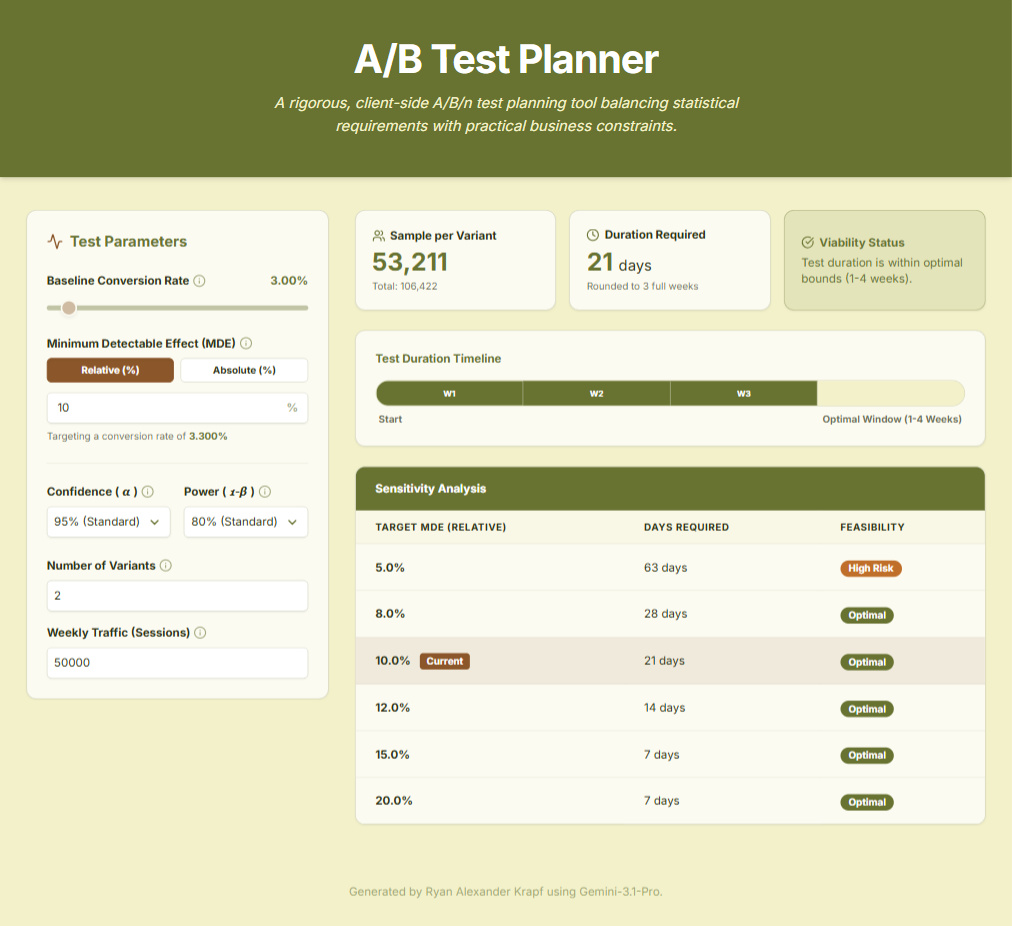
Task: Click the W2 timeline segment
Action: tap(596, 394)
